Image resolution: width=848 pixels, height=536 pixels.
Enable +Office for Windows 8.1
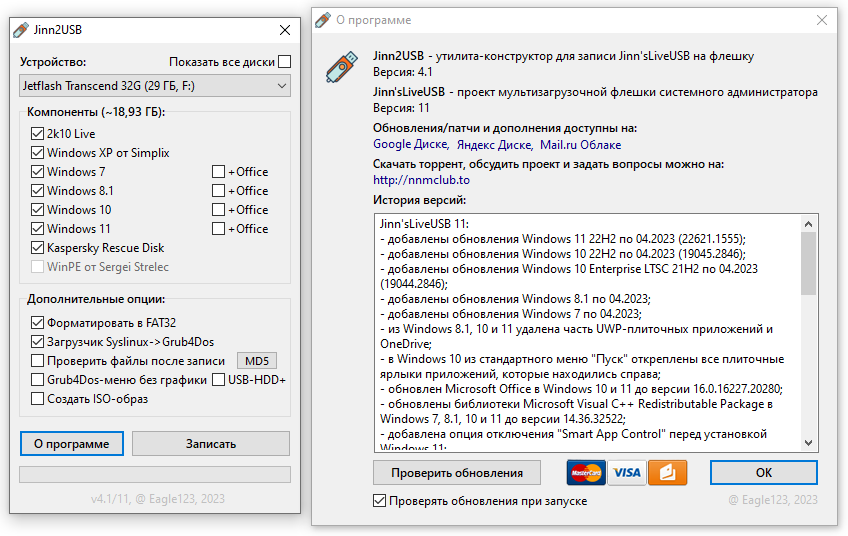218,190
